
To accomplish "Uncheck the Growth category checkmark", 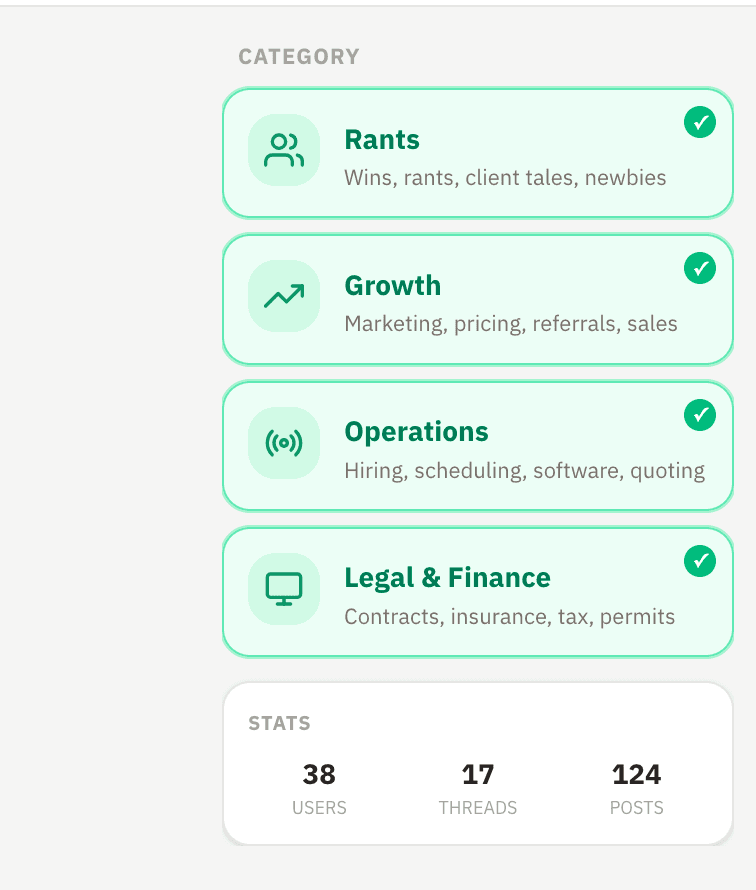I will (700, 268).
